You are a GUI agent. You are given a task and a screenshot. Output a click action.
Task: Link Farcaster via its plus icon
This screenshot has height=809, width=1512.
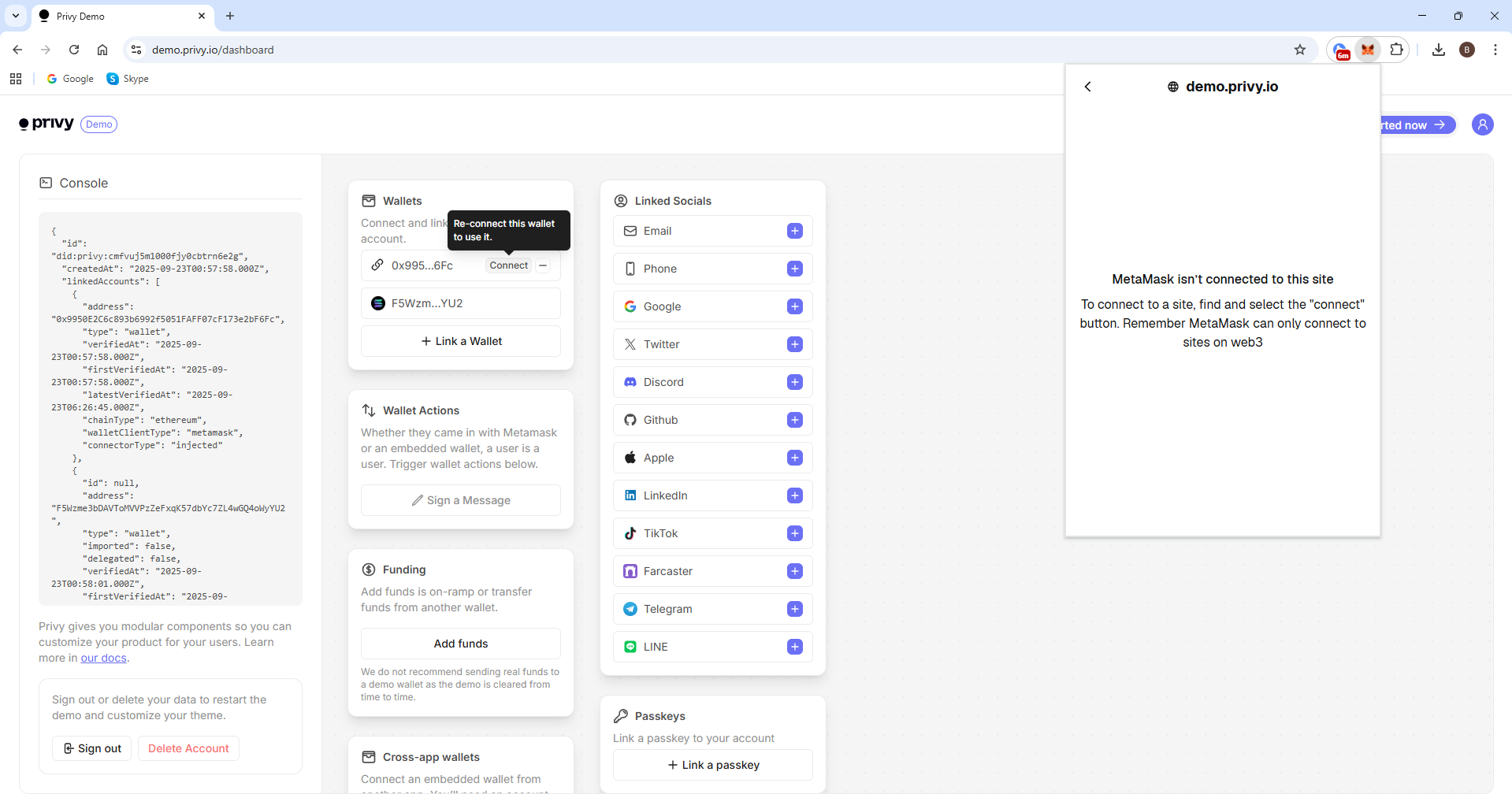coord(794,571)
